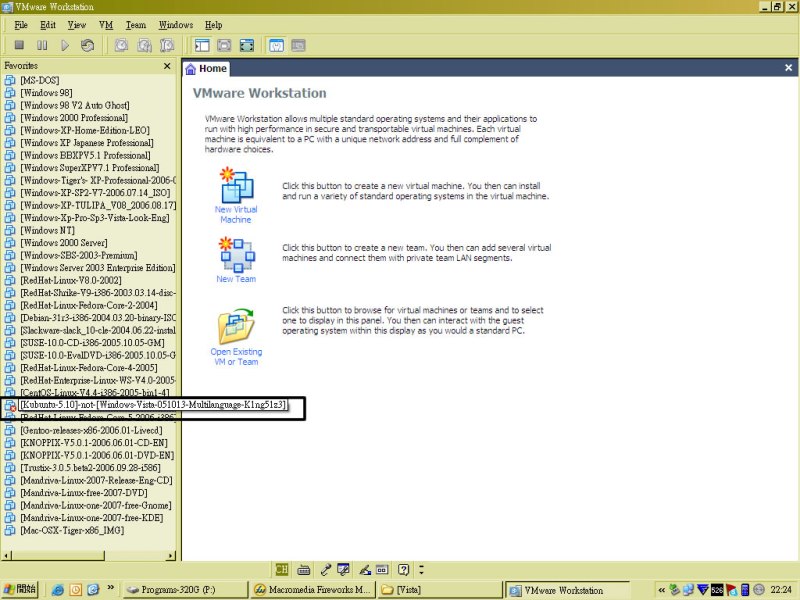Close the Home tab with X
This screenshot has width=800, height=600.
(788, 69)
